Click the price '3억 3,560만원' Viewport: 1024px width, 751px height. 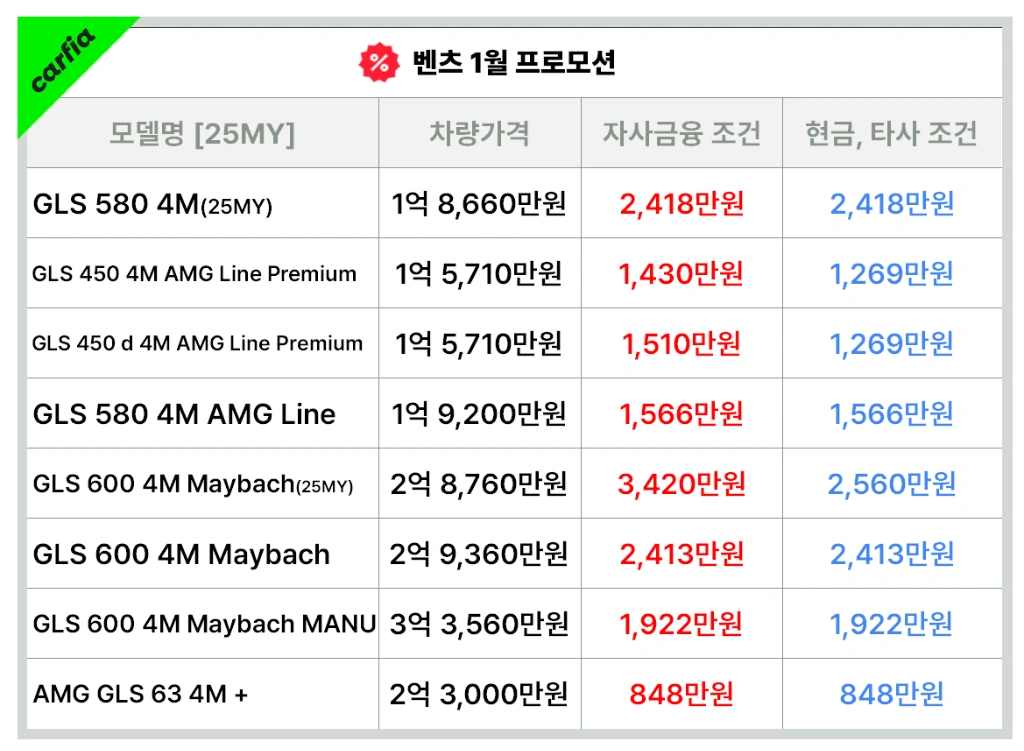pos(479,624)
